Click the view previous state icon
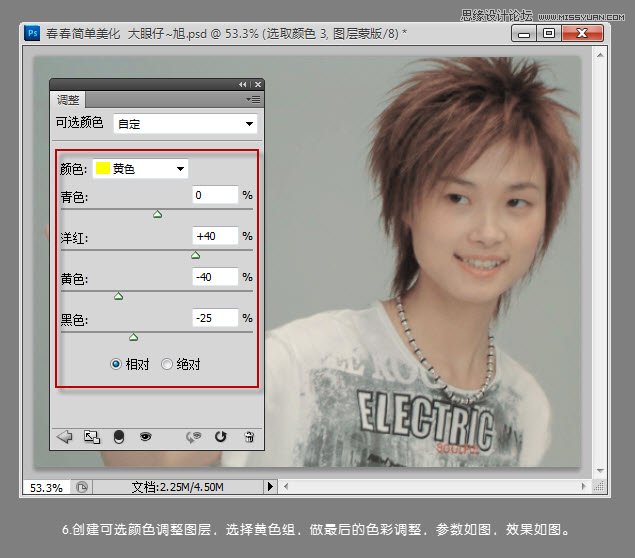The width and height of the screenshot is (635, 558). [x=194, y=437]
